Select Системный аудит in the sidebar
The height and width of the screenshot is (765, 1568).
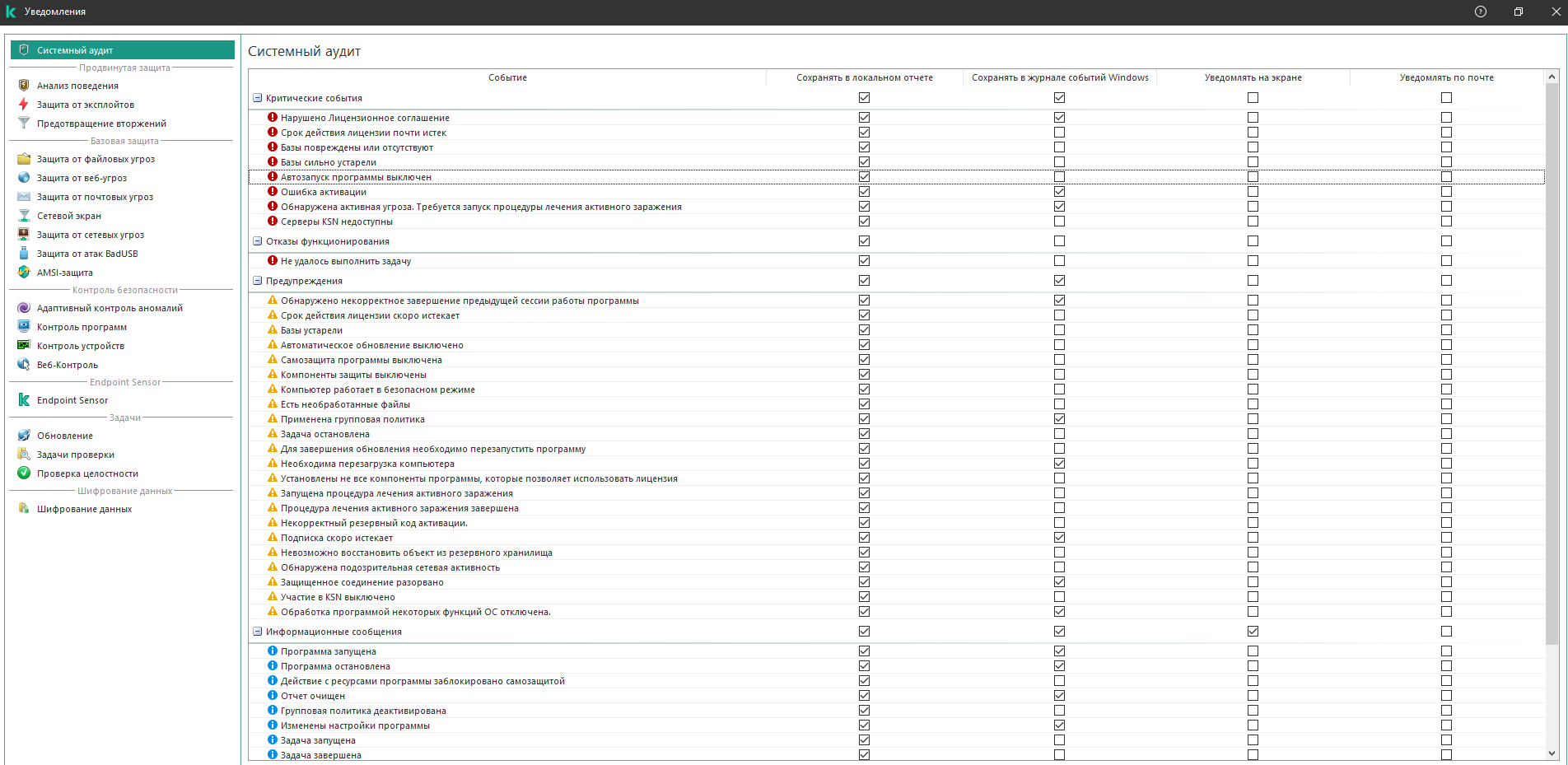[x=123, y=50]
